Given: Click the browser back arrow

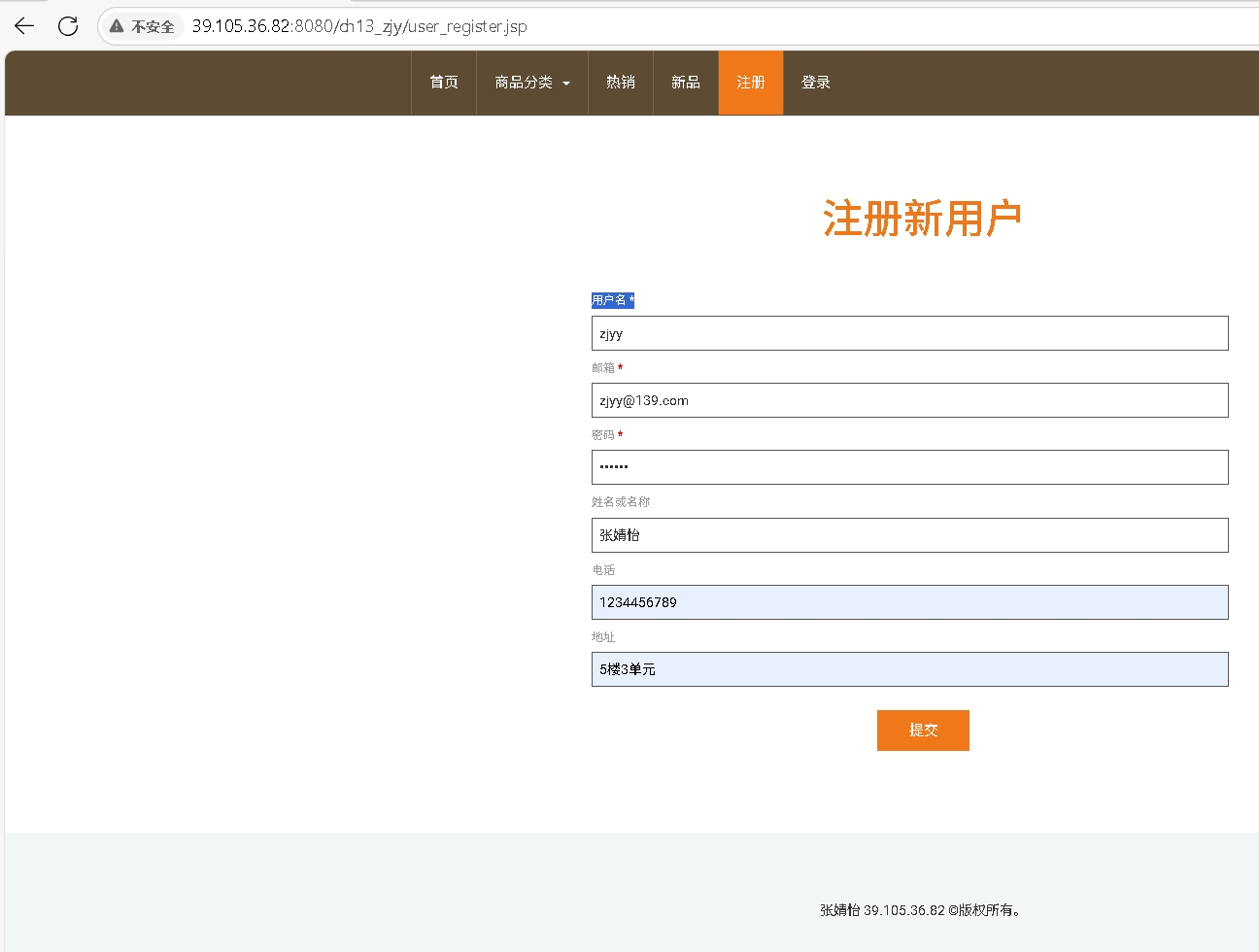Looking at the screenshot, I should (24, 26).
